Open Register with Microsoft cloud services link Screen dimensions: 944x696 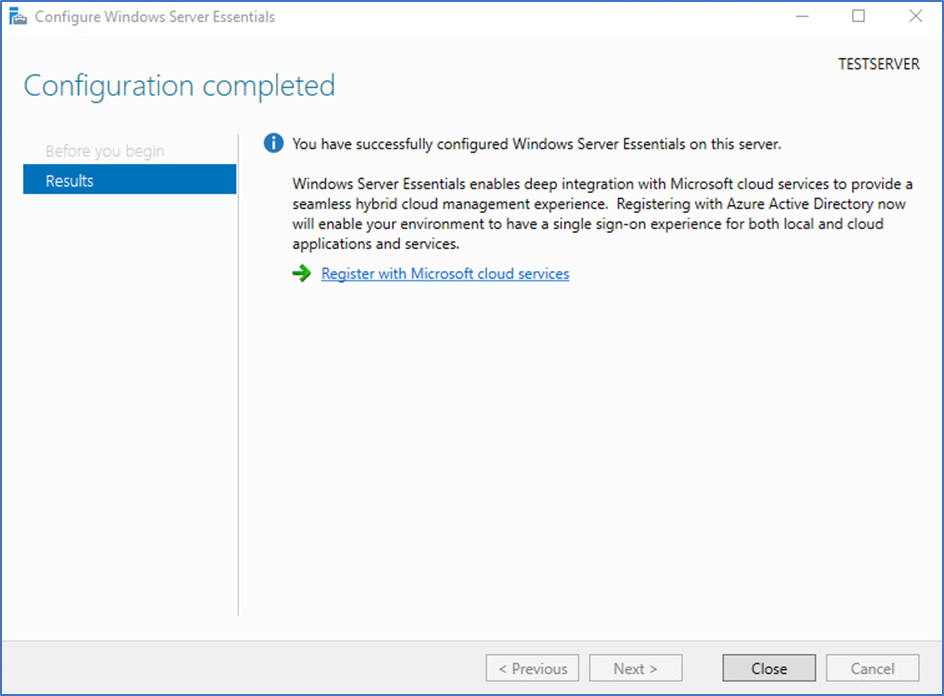(445, 273)
